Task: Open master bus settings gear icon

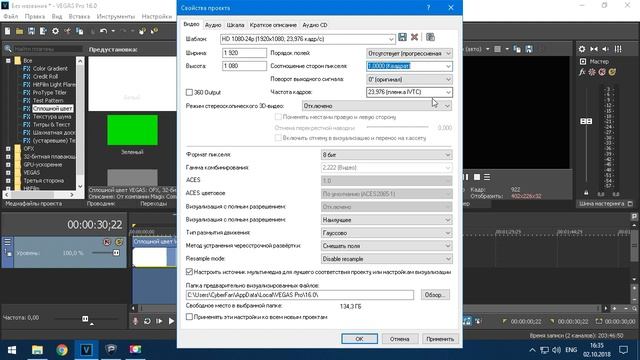Action: click(x=582, y=49)
